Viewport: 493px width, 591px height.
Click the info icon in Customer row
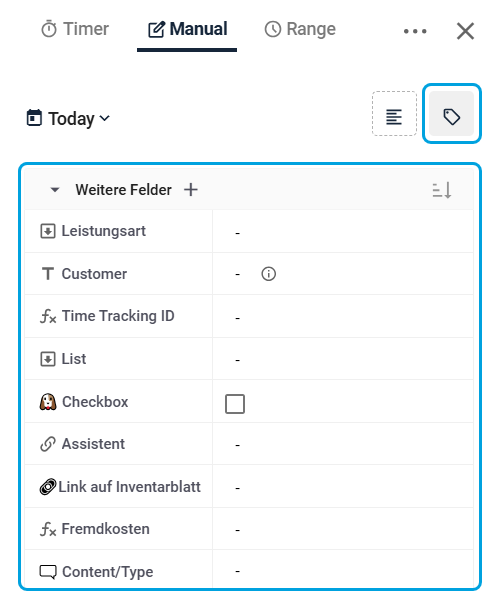(x=268, y=274)
